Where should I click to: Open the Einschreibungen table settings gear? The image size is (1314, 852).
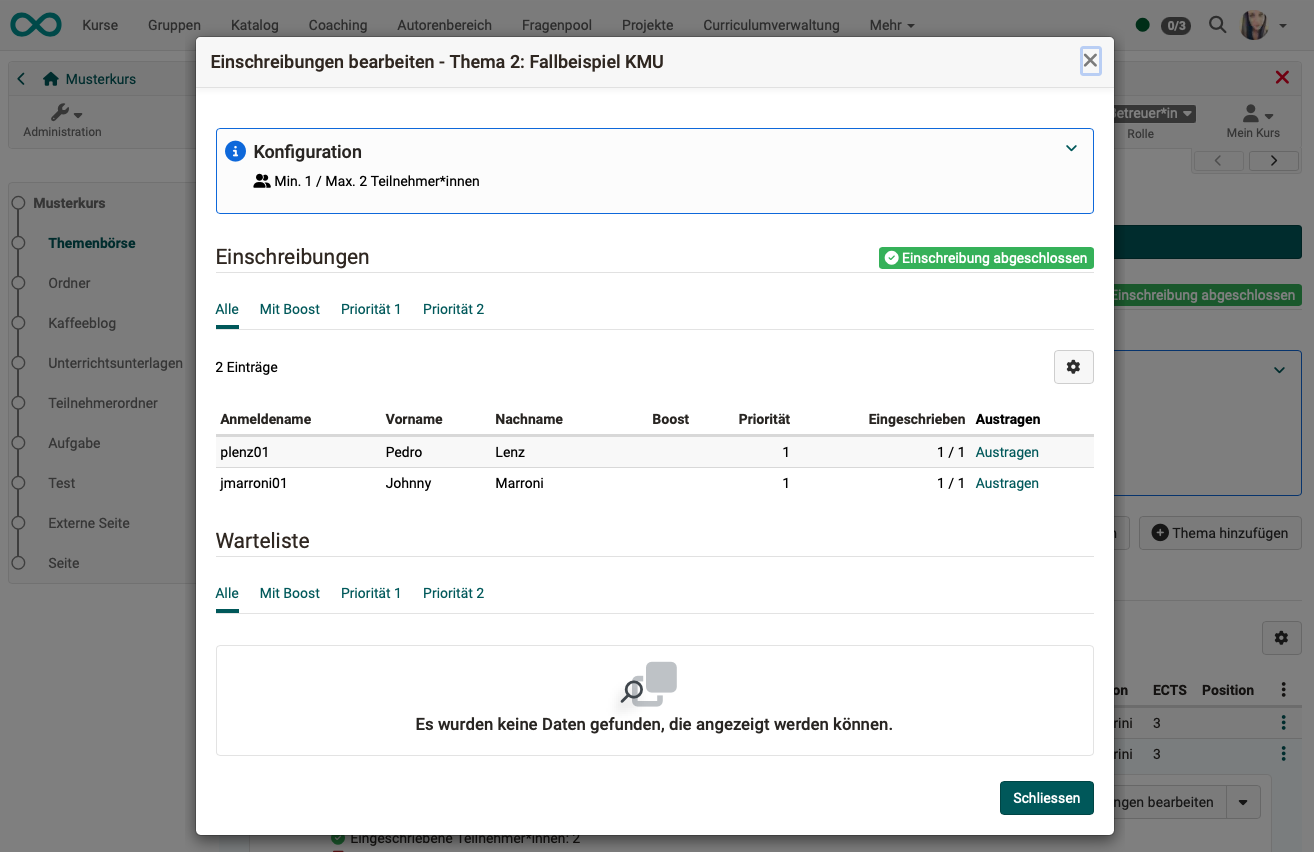[x=1073, y=367]
